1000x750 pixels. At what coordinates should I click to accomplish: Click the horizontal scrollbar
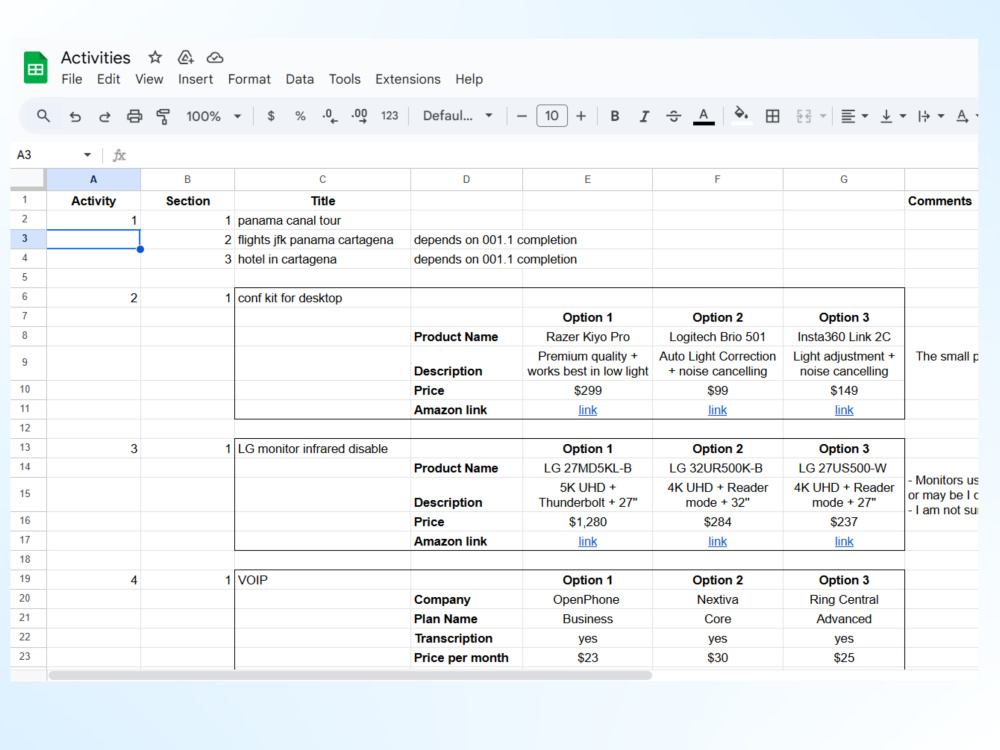point(350,675)
